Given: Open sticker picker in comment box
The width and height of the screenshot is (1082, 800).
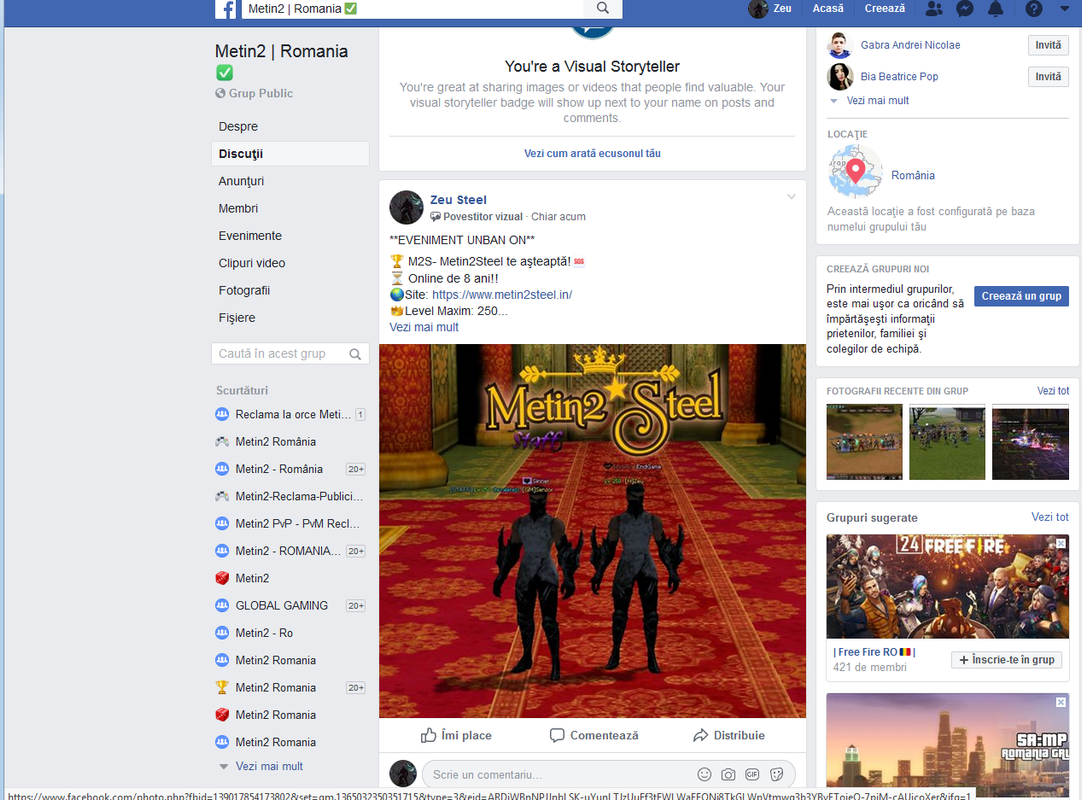Looking at the screenshot, I should (x=776, y=774).
